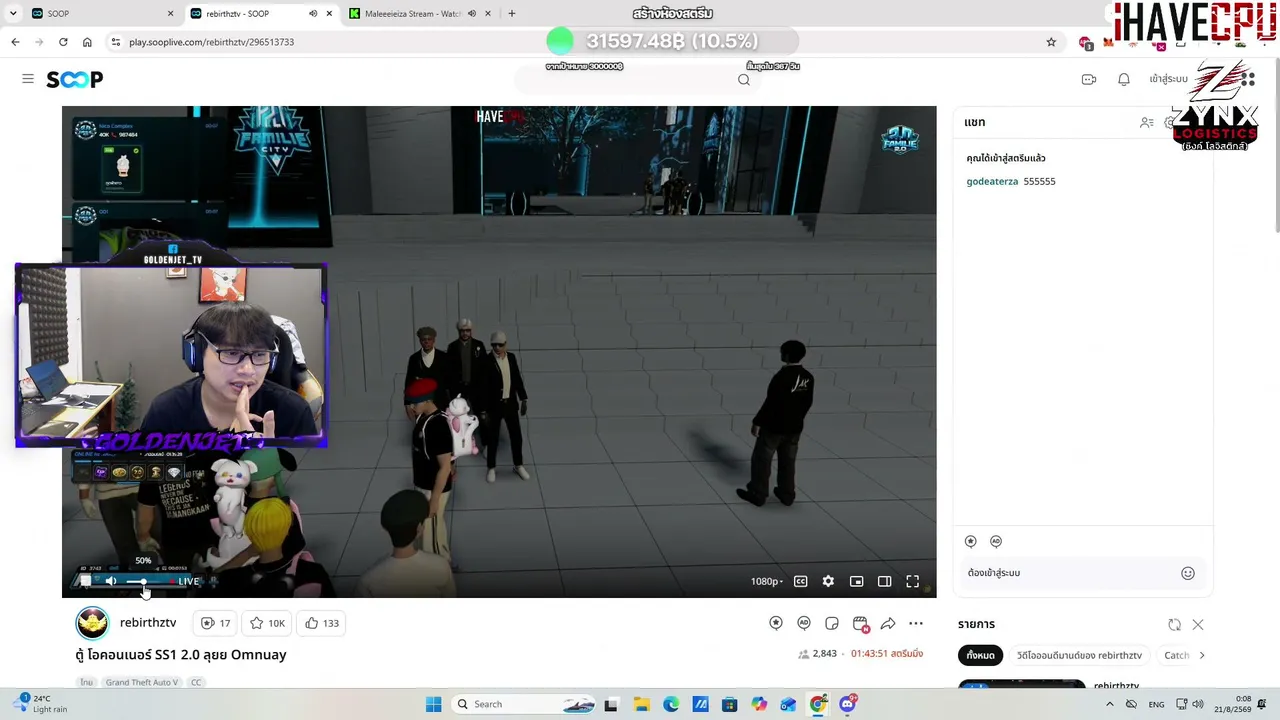Favorite the channel, 10K star button
The width and height of the screenshot is (1280, 720).
coord(268,623)
